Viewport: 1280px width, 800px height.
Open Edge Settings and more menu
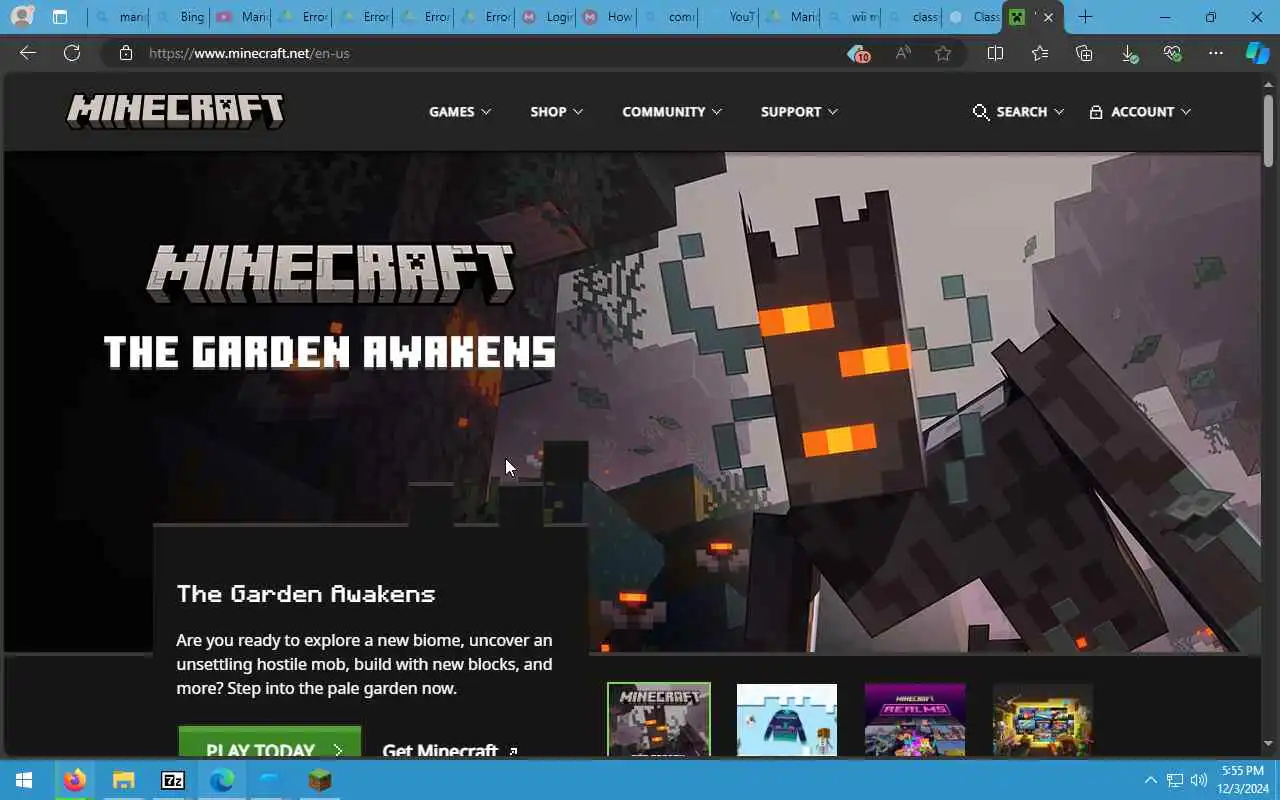[1216, 53]
